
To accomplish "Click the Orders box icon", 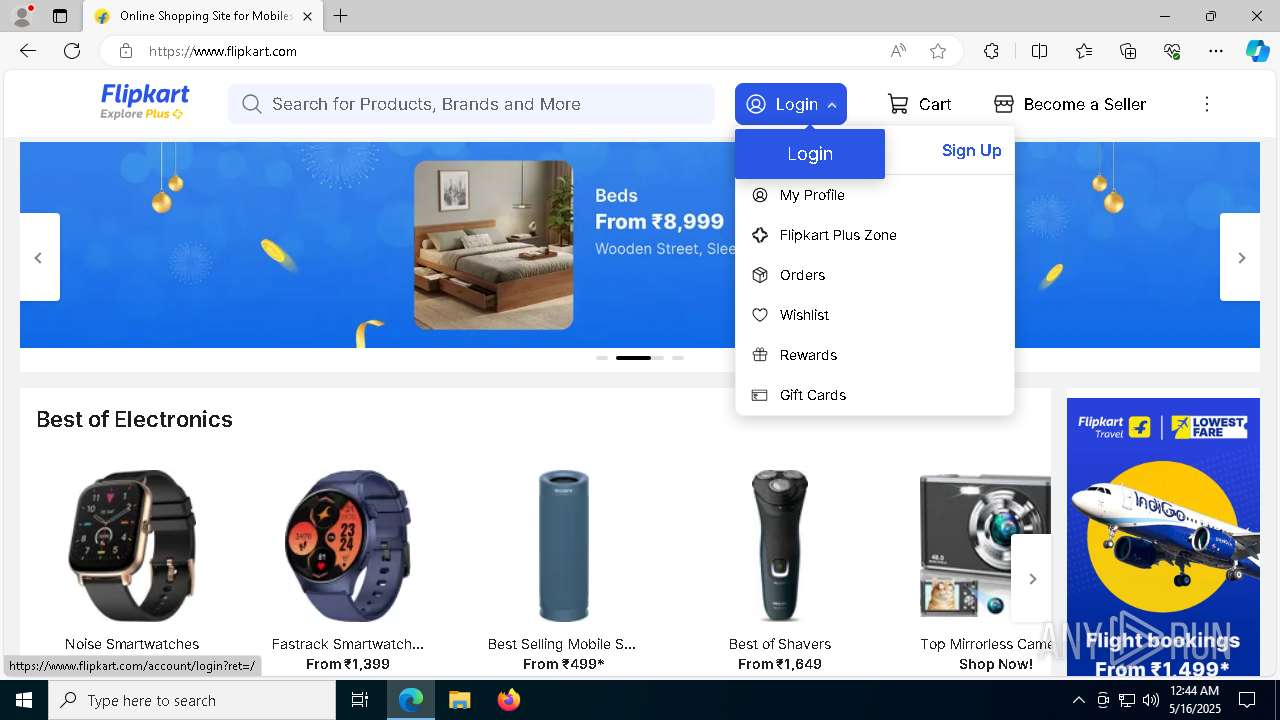I will point(760,275).
